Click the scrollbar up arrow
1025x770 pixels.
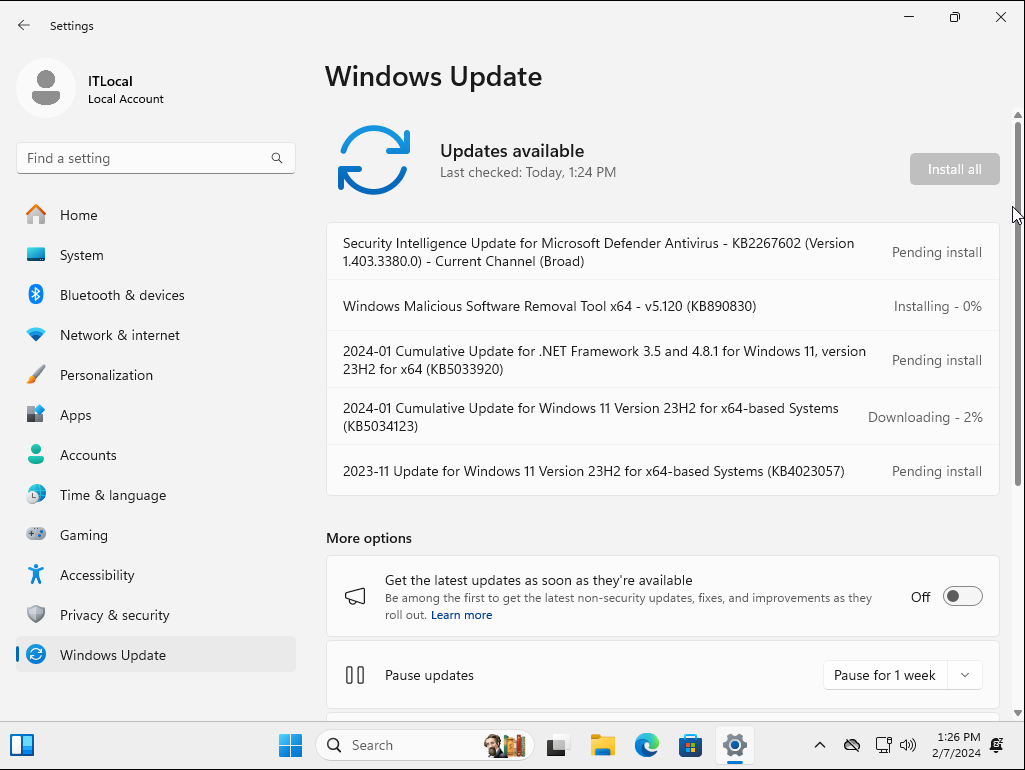(1018, 115)
